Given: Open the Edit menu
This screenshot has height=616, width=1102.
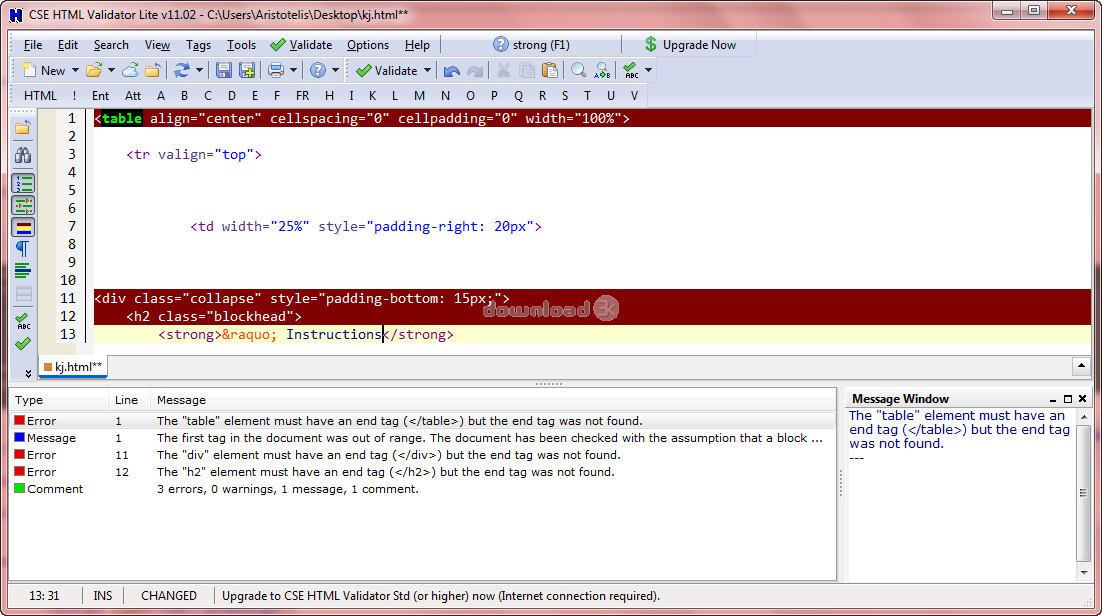Looking at the screenshot, I should coord(67,45).
